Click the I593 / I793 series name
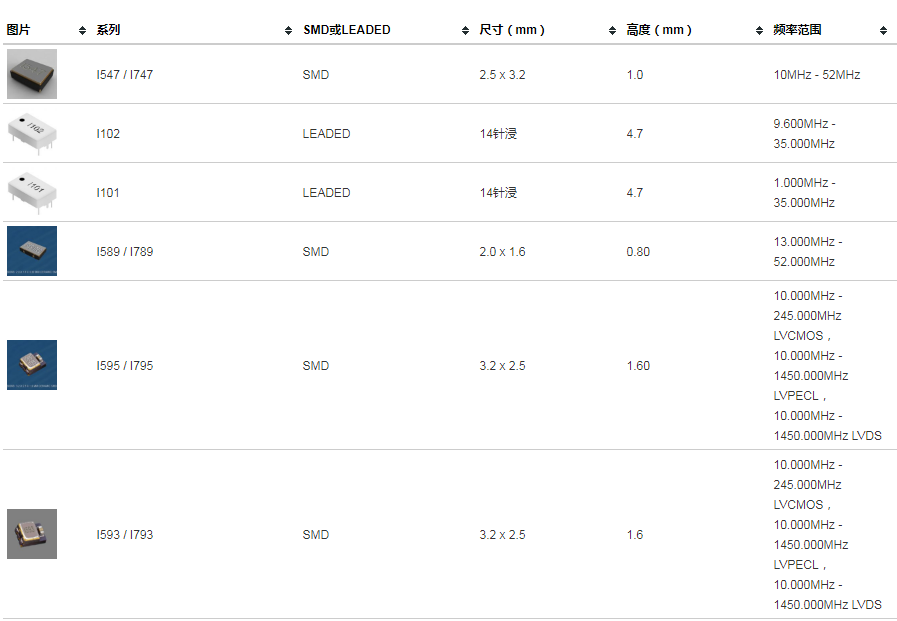The height and width of the screenshot is (621, 897). pyautogui.click(x=125, y=535)
